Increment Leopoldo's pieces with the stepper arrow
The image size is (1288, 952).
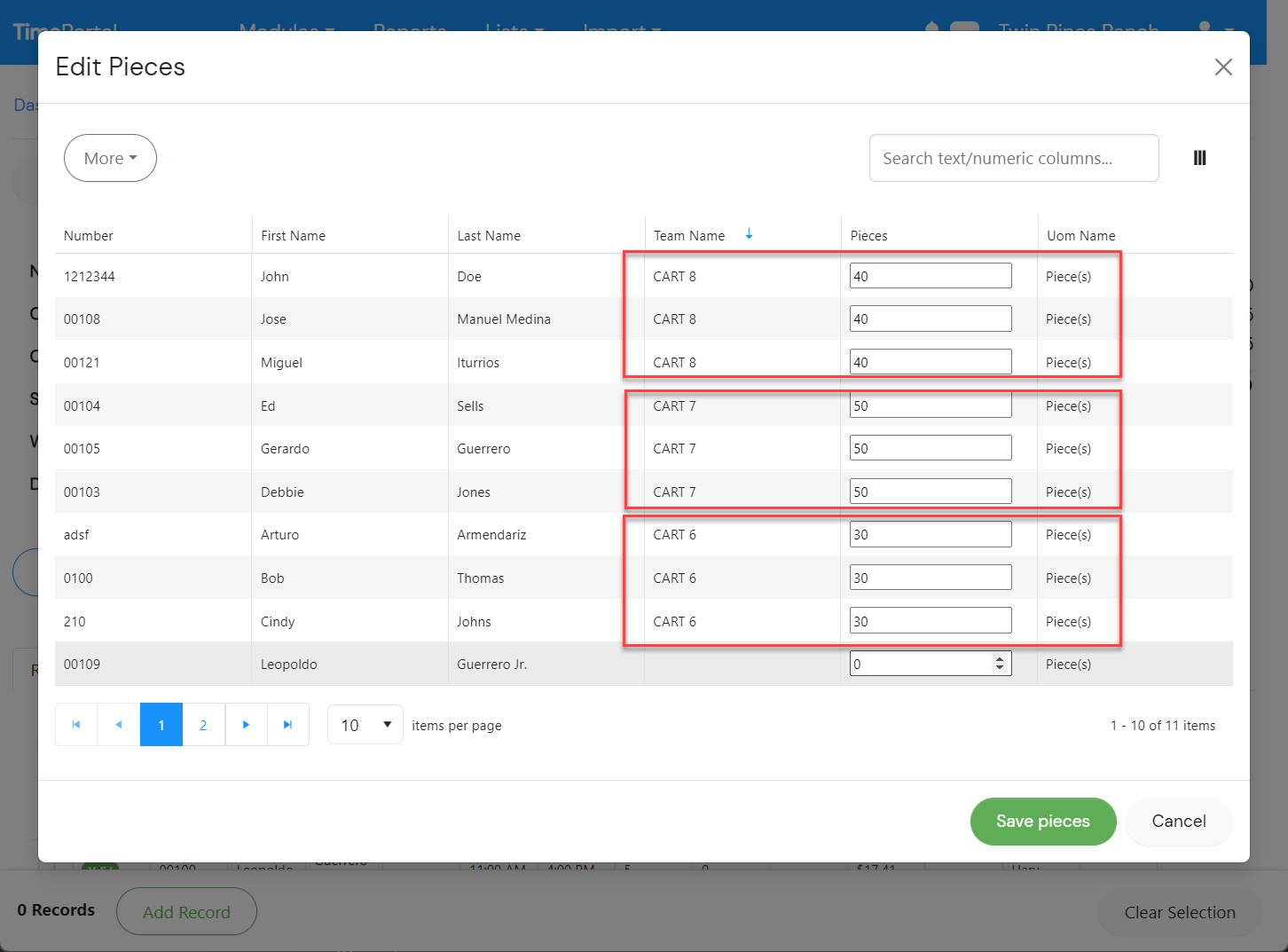click(x=1001, y=658)
